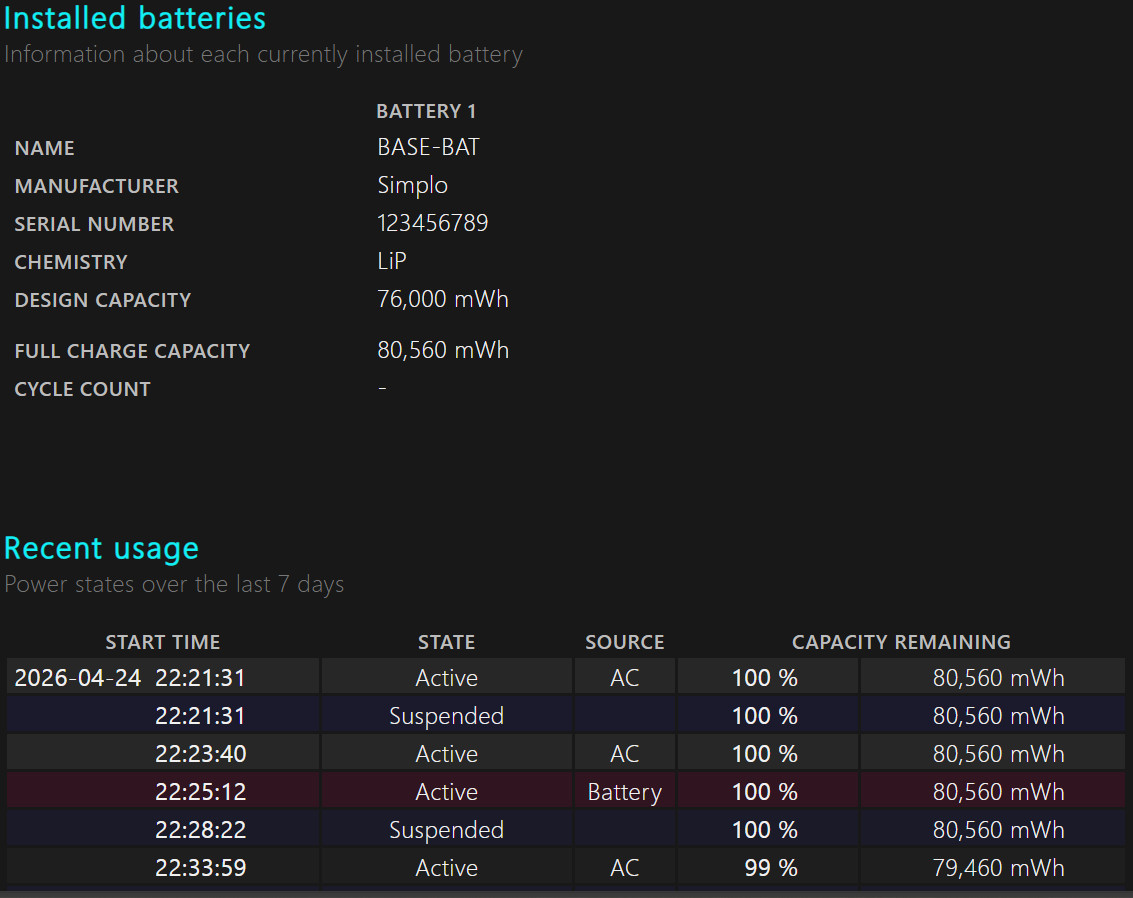Viewport: 1133px width, 898px height.
Task: Click full charge capacity value 80,560 mWh
Action: 443,350
